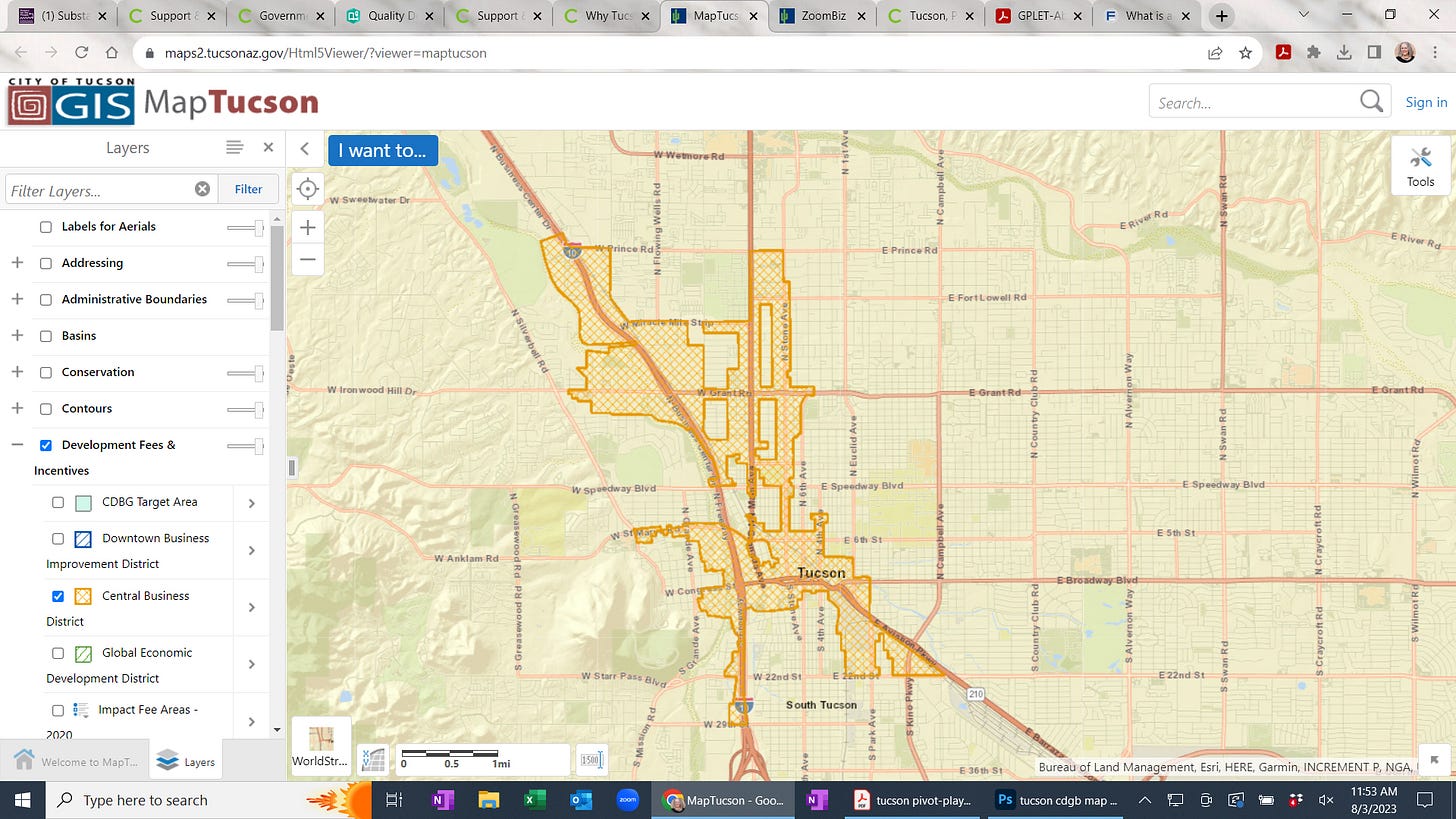Open File Explorer from the taskbar
This screenshot has width=1456, height=819.
click(488, 800)
